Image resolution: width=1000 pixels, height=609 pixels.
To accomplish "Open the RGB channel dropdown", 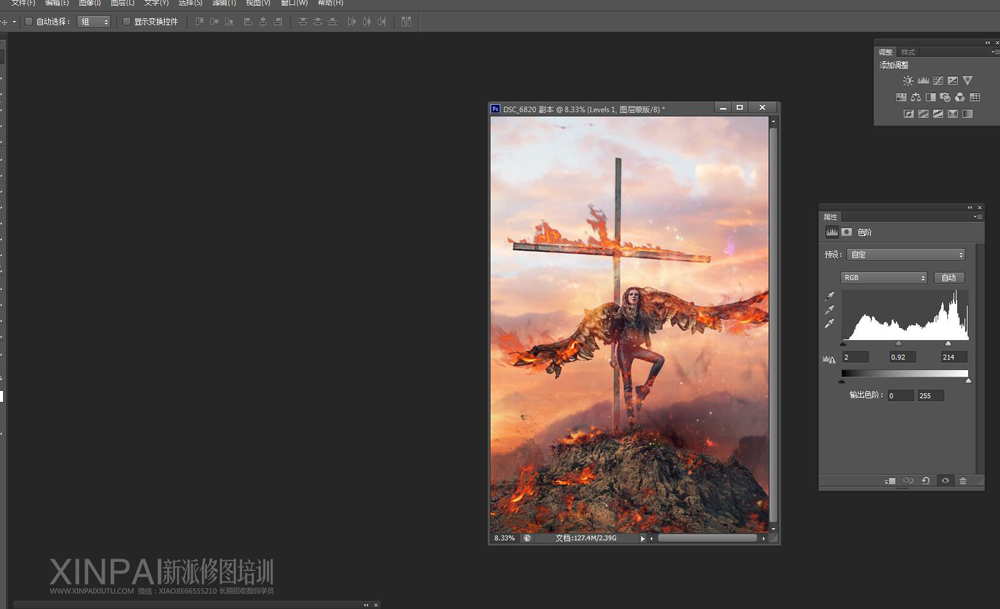I will [x=883, y=277].
